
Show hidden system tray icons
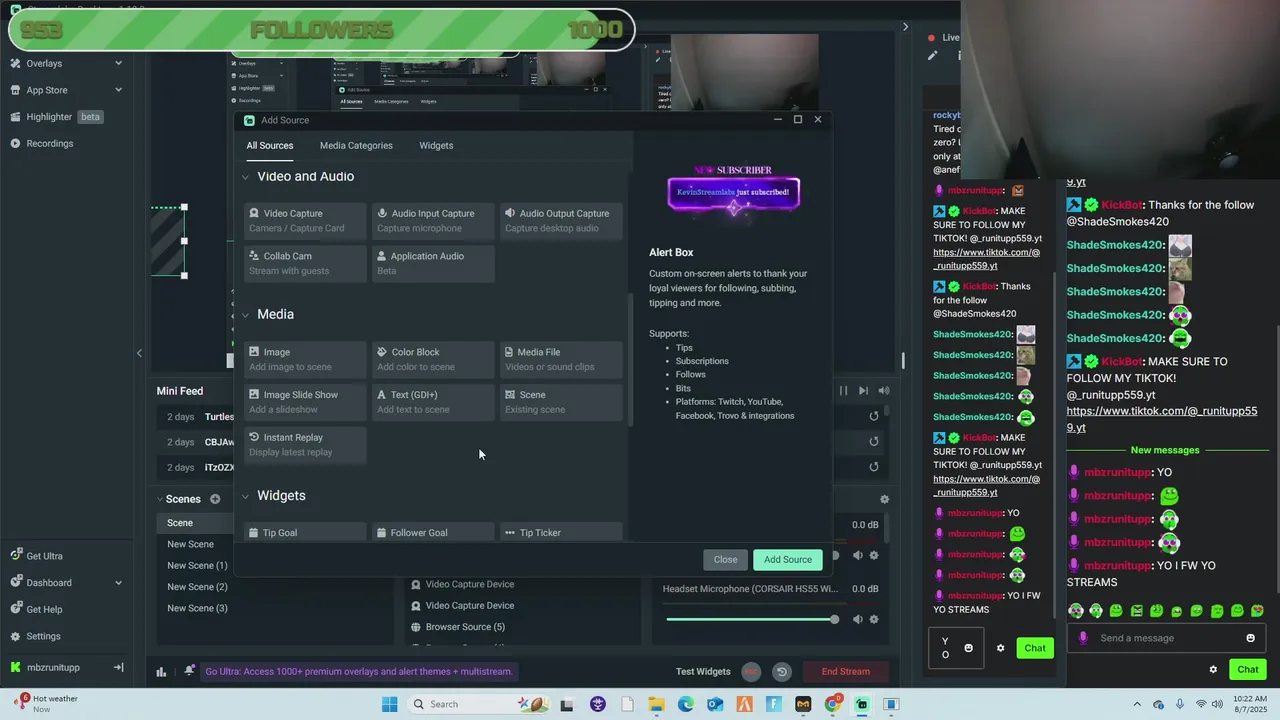[1137, 704]
